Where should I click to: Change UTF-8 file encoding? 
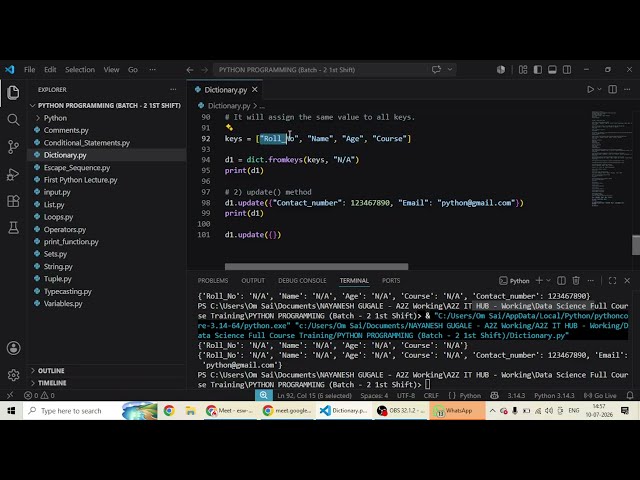pyautogui.click(x=406, y=395)
